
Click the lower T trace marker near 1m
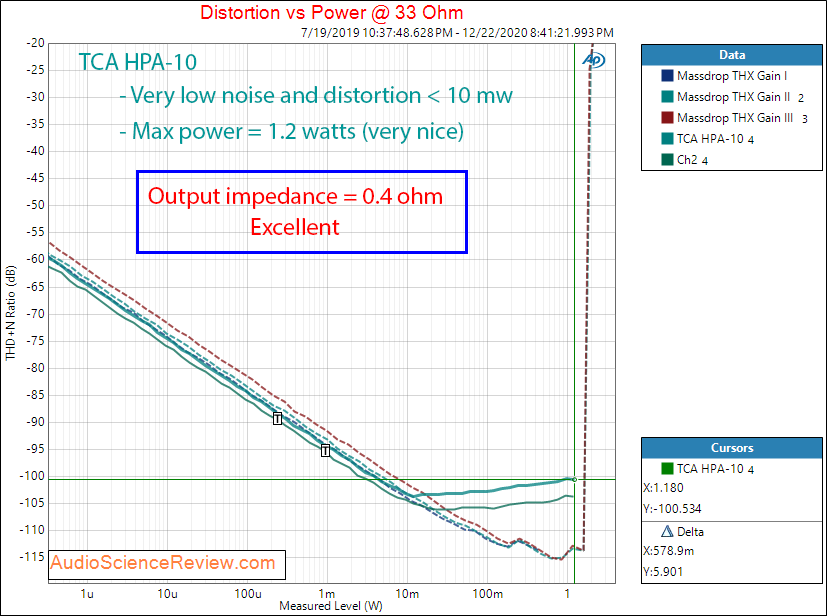325,450
